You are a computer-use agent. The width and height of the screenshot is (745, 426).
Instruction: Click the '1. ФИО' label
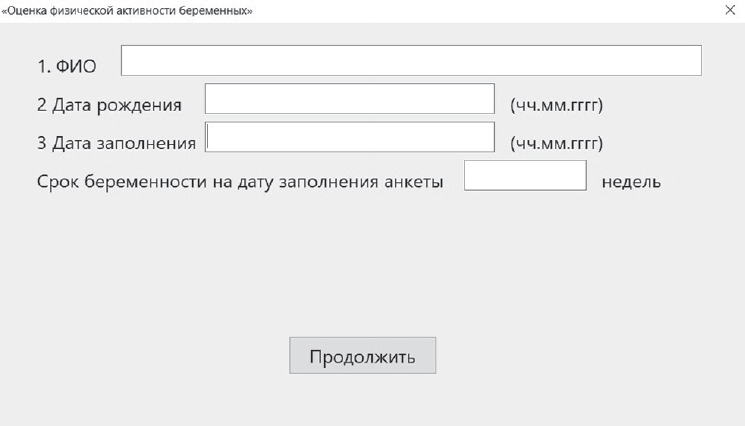coord(66,67)
